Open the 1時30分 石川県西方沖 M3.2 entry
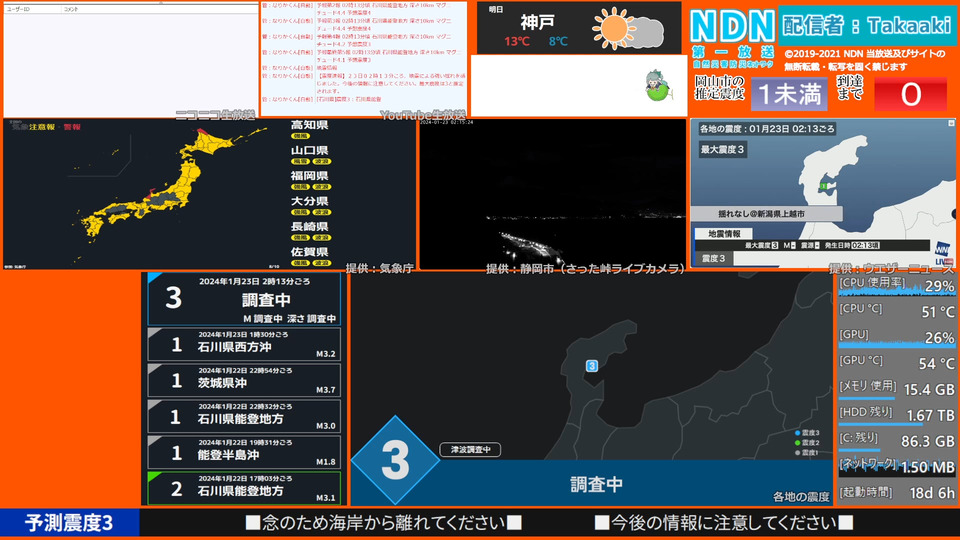 tap(244, 344)
